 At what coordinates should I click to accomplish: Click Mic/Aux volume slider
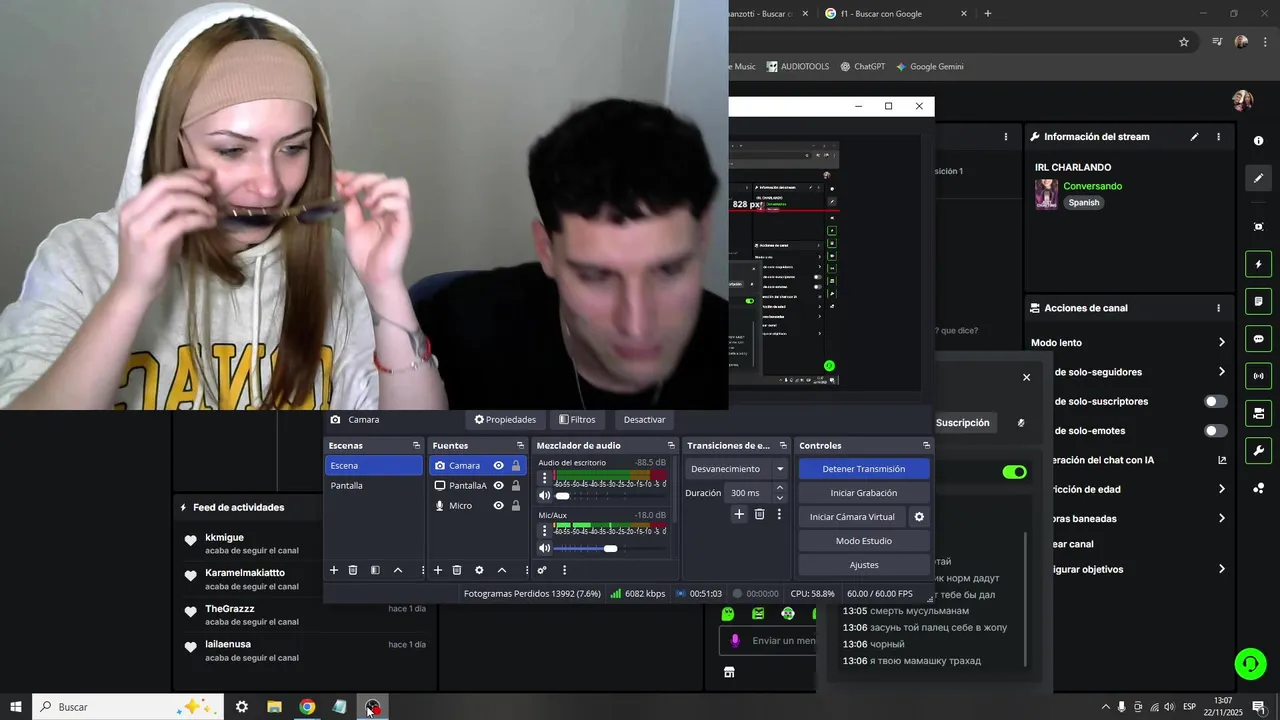click(x=610, y=548)
